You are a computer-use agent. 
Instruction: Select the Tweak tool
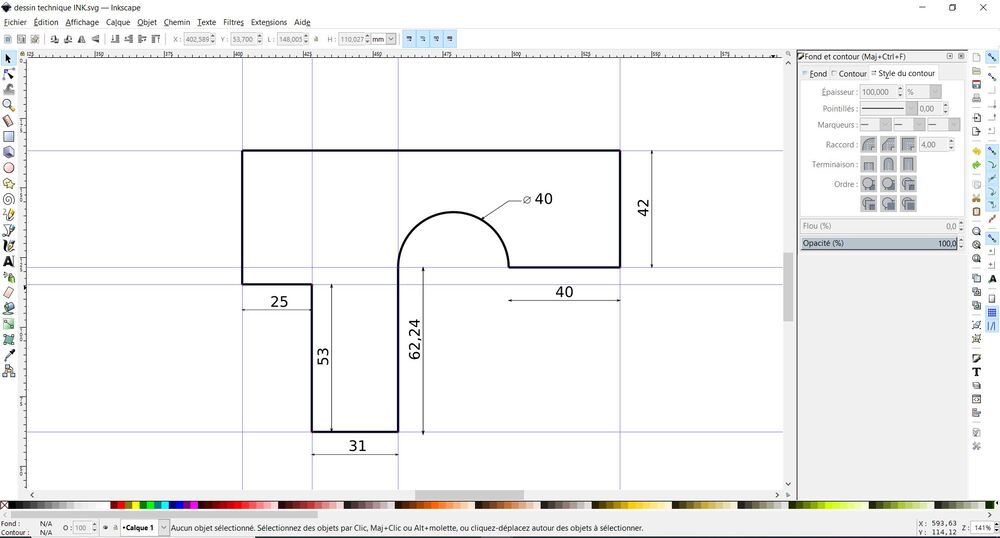[8, 89]
